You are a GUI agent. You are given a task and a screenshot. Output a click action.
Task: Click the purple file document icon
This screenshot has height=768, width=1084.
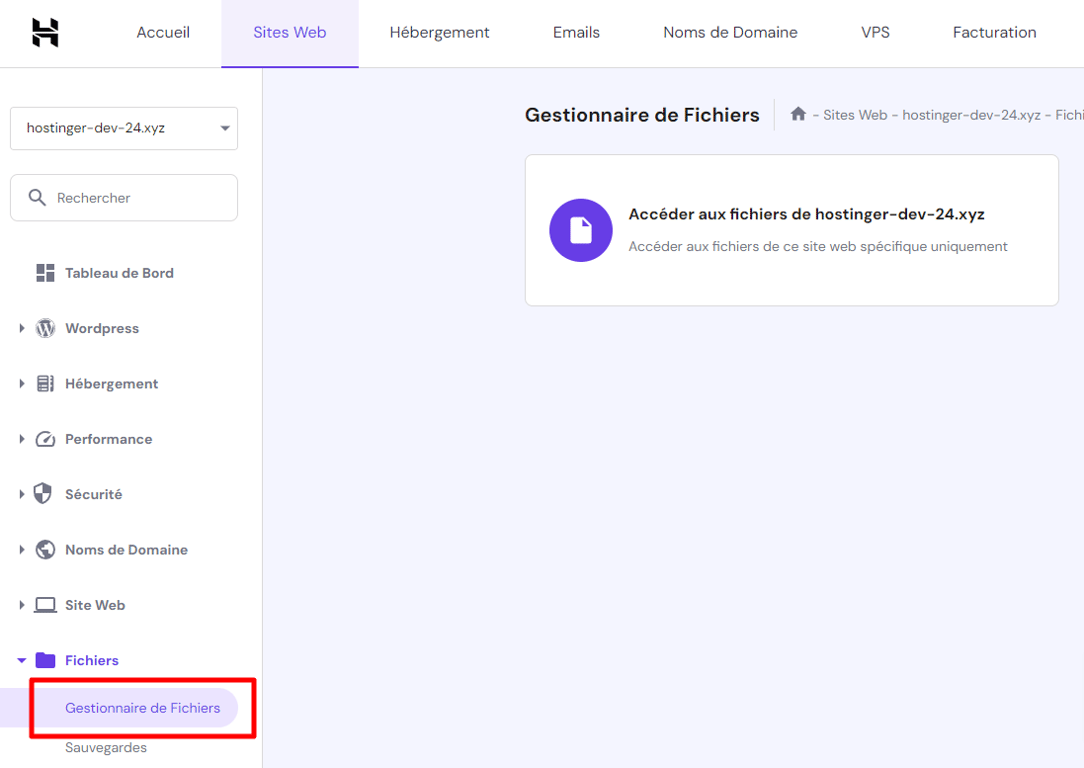[580, 230]
